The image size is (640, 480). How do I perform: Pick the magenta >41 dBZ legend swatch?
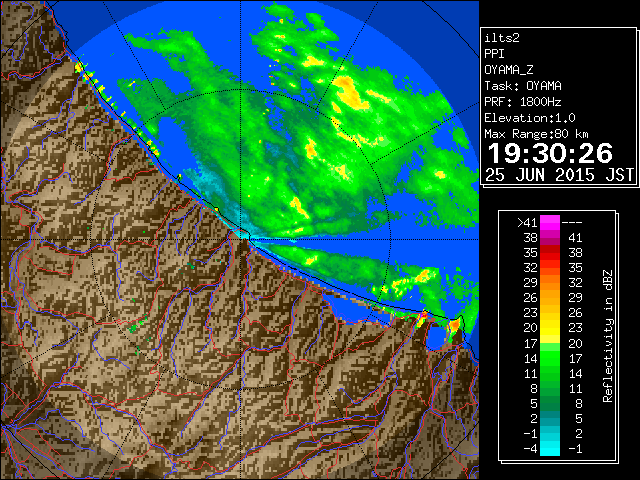pos(550,223)
